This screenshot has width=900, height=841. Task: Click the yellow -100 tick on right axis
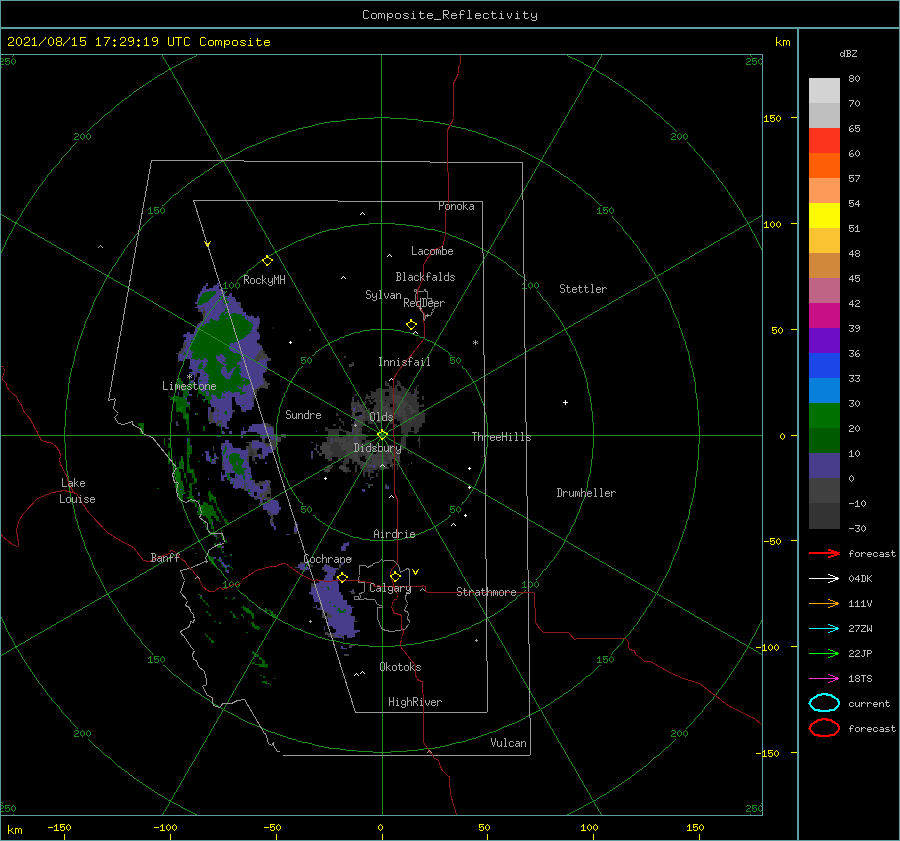pyautogui.click(x=769, y=647)
